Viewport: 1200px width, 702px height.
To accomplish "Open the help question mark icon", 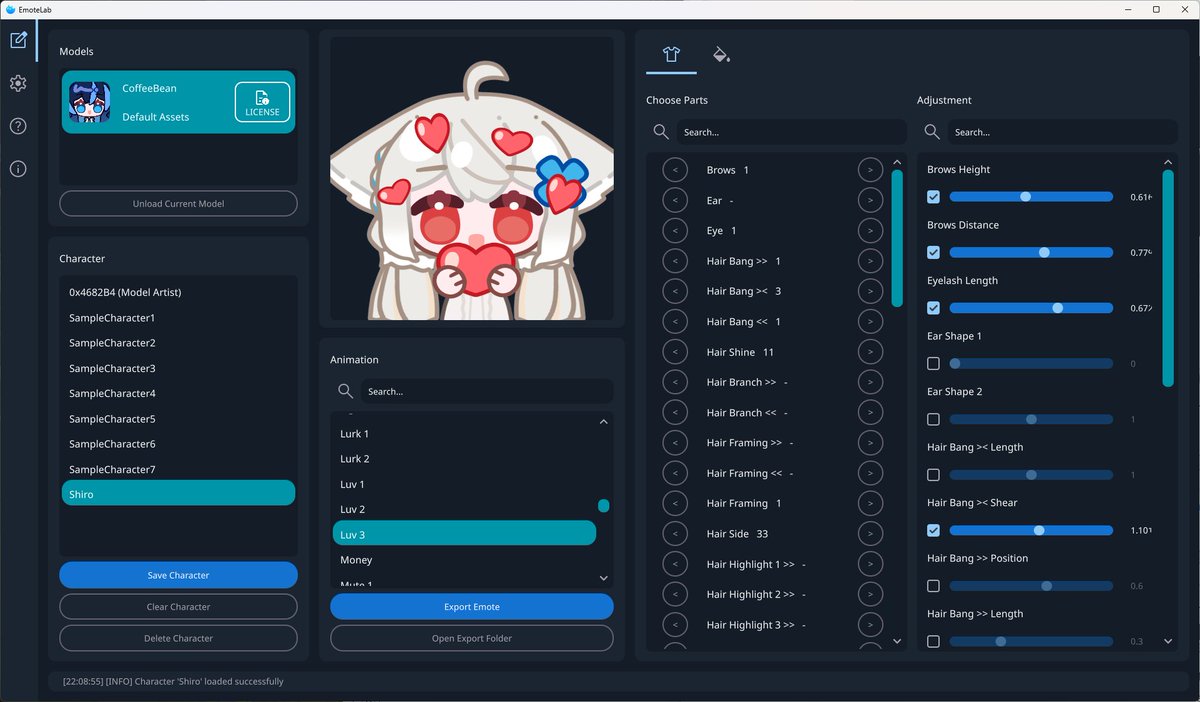I will pyautogui.click(x=18, y=126).
